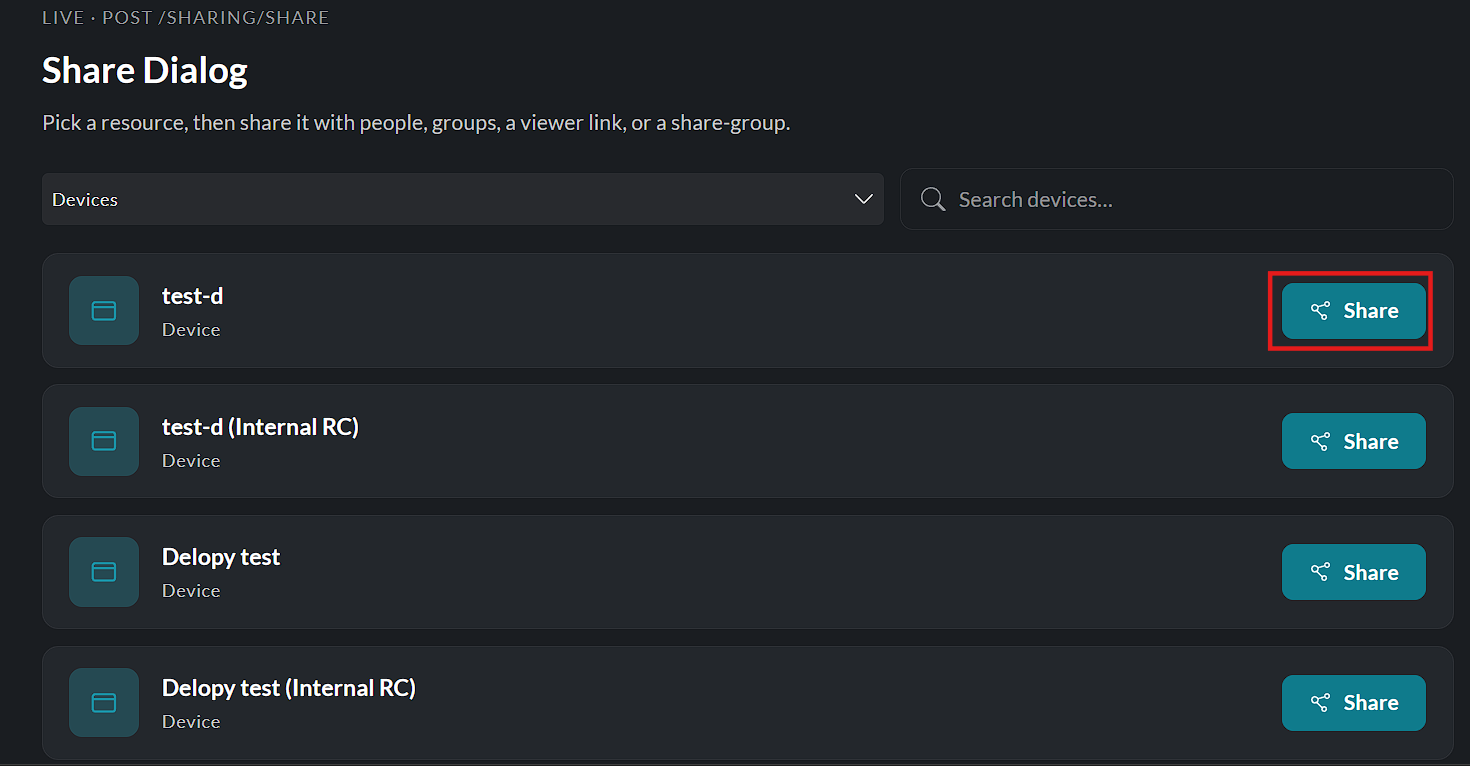Click the device icon for Delopy test (Internal RC)

(x=104, y=703)
